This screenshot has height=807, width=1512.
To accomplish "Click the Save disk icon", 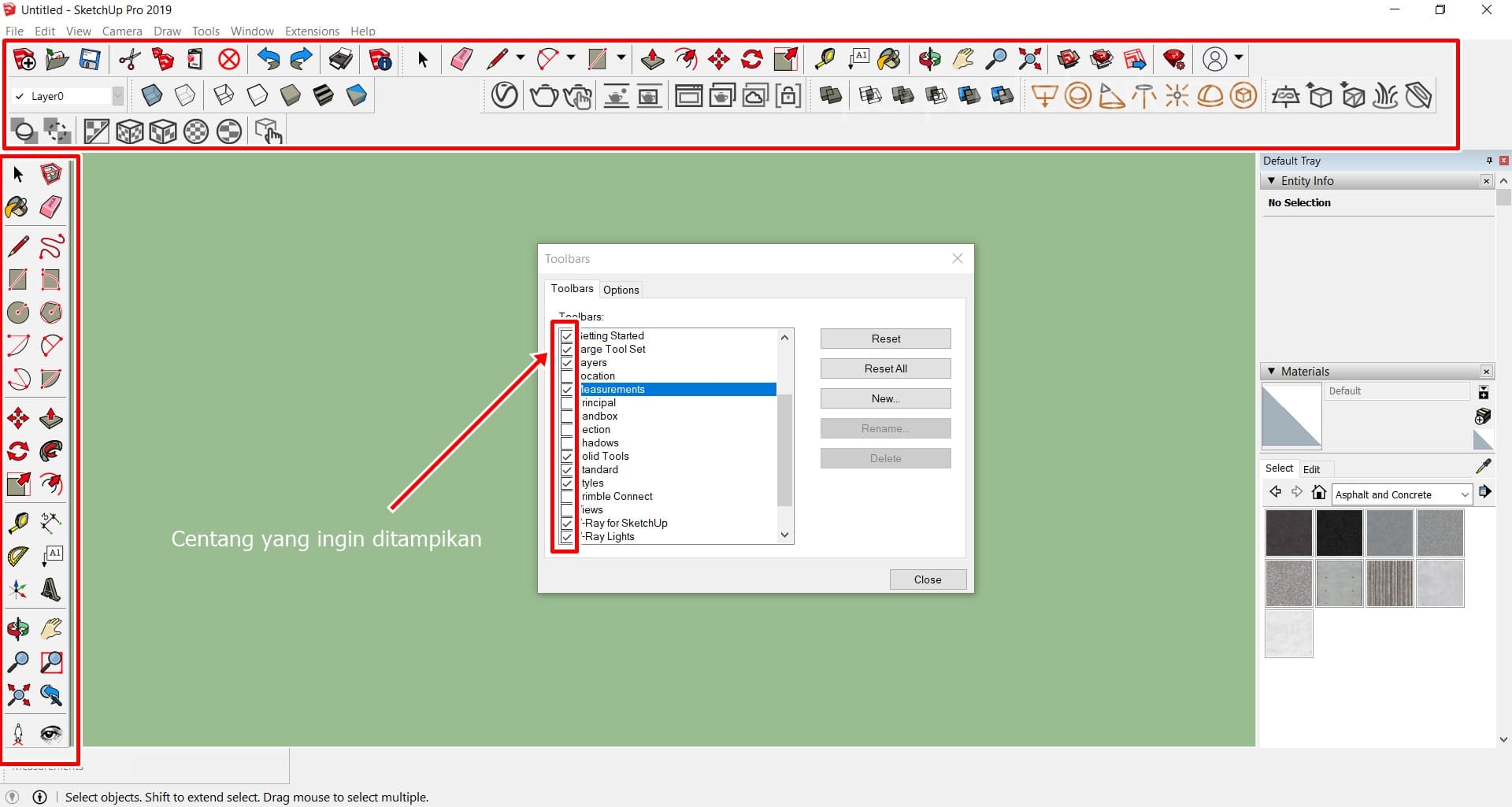I will (x=91, y=59).
